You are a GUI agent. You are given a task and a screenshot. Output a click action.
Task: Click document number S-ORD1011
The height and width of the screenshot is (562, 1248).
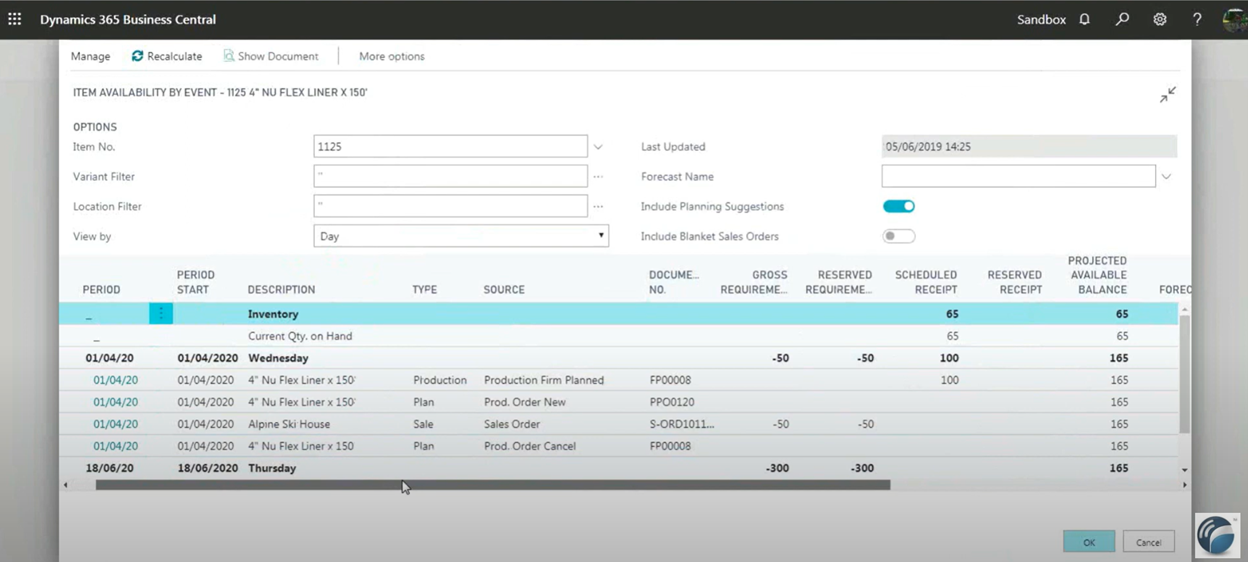point(682,424)
